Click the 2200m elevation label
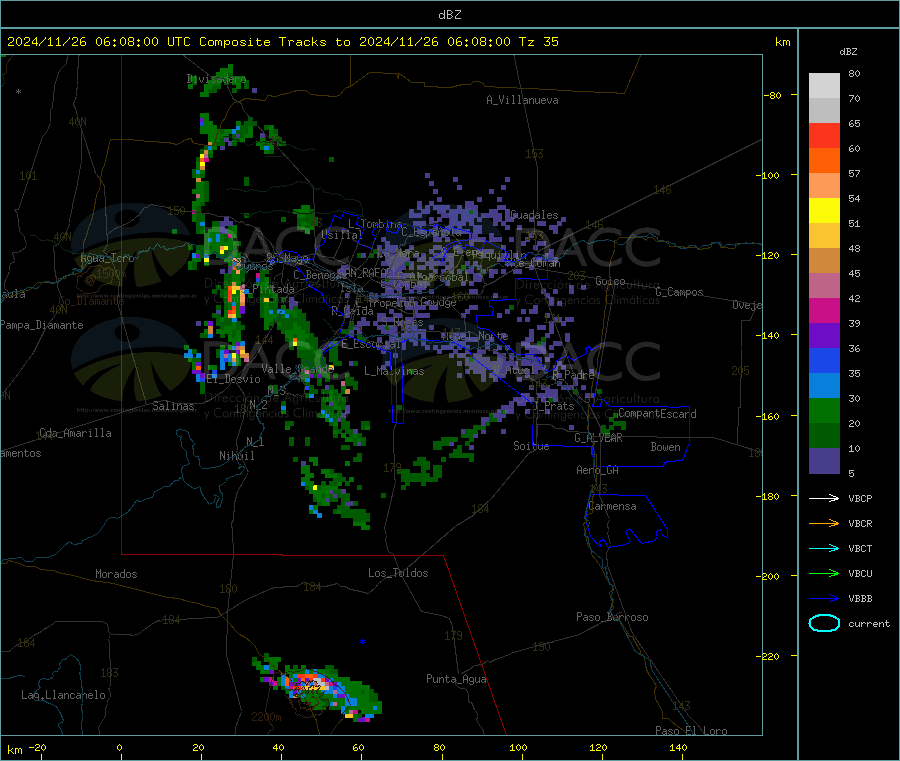The width and height of the screenshot is (900, 761). coord(266,717)
